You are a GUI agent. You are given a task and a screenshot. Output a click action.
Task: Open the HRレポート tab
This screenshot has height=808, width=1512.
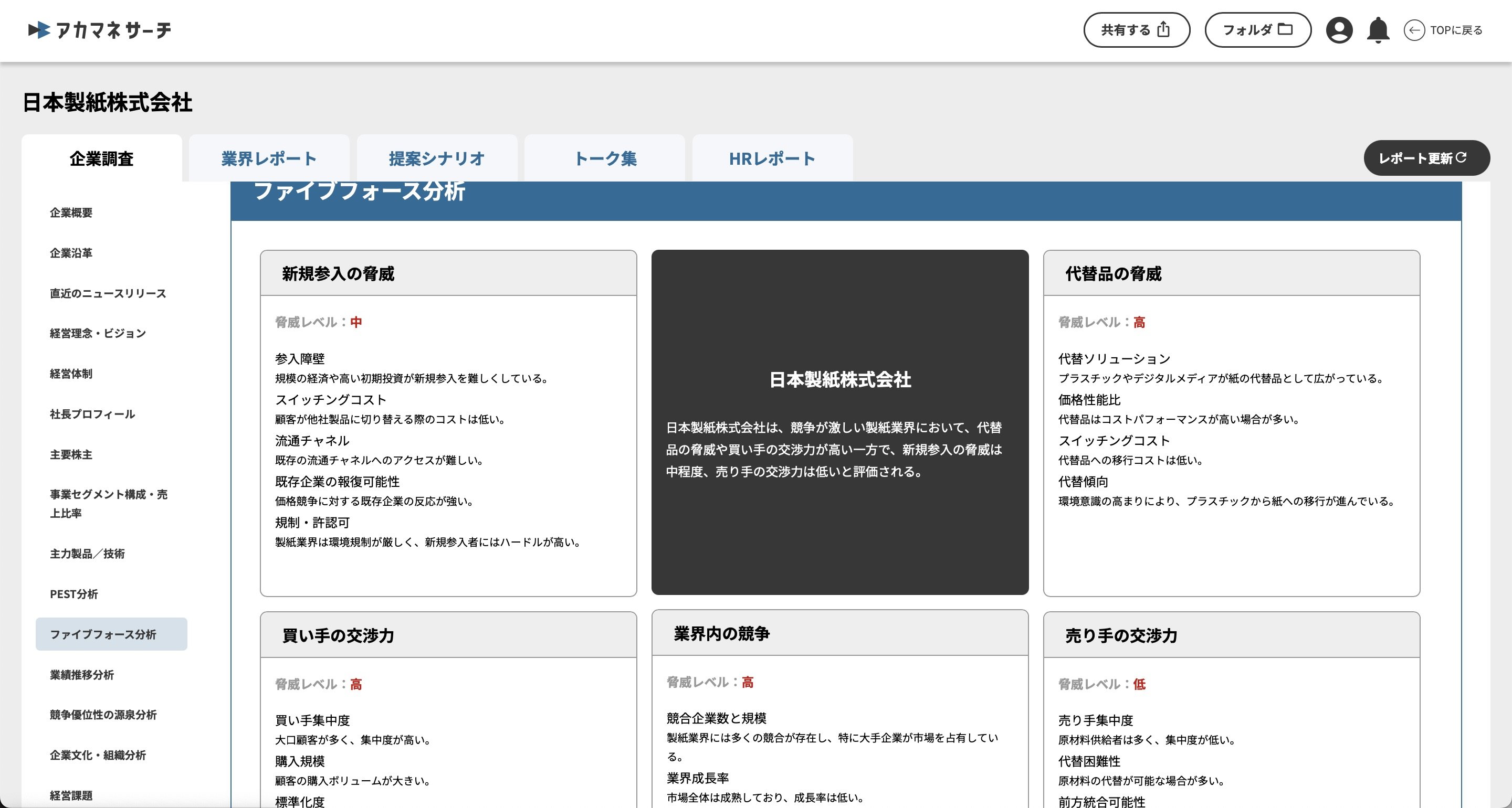[x=772, y=158]
